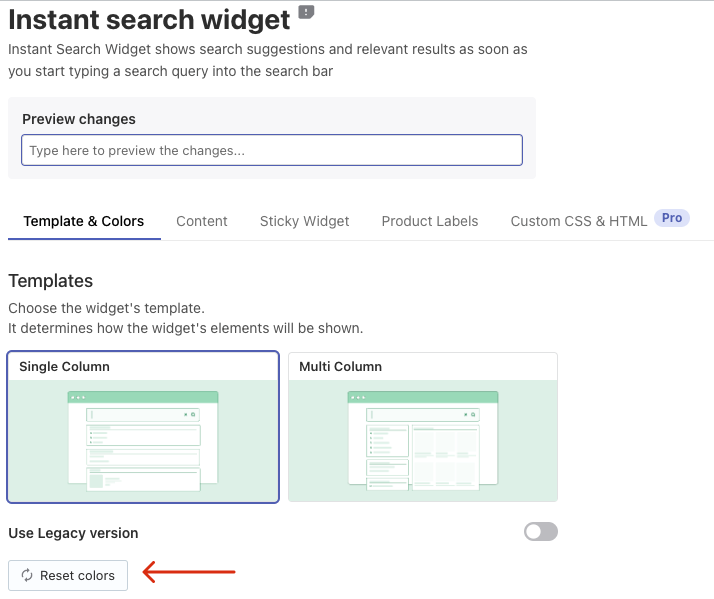The image size is (714, 599).
Task: Click the comment icon beside the page title
Action: coord(306,13)
